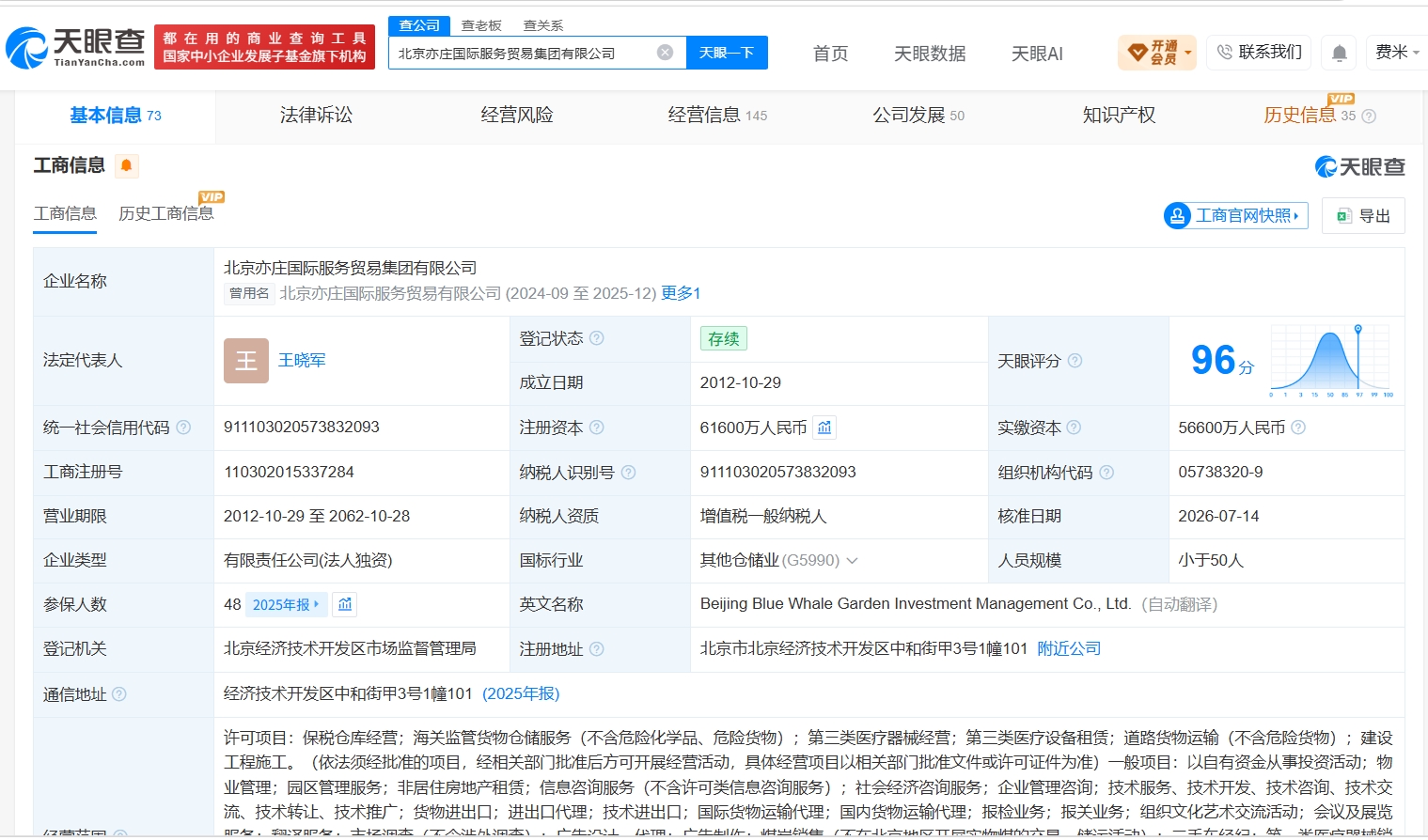The height and width of the screenshot is (840, 1428).
Task: Clear the search box text
Action: 665,53
